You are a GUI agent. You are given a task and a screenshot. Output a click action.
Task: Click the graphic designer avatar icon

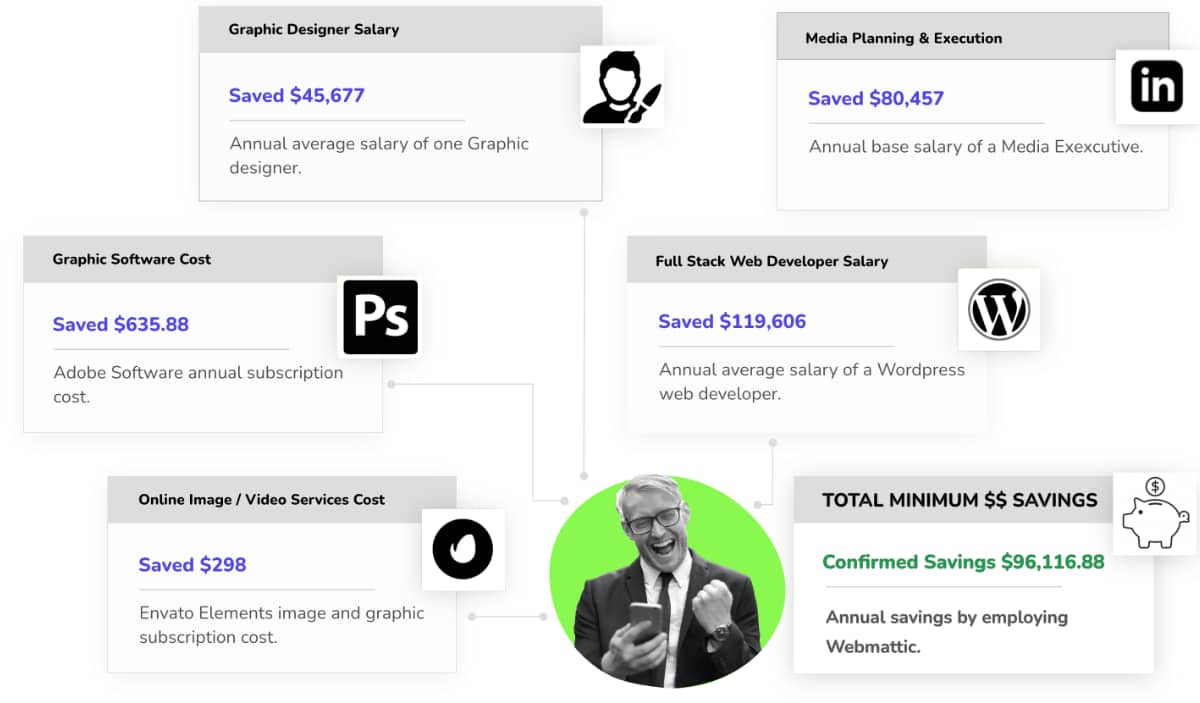[622, 87]
